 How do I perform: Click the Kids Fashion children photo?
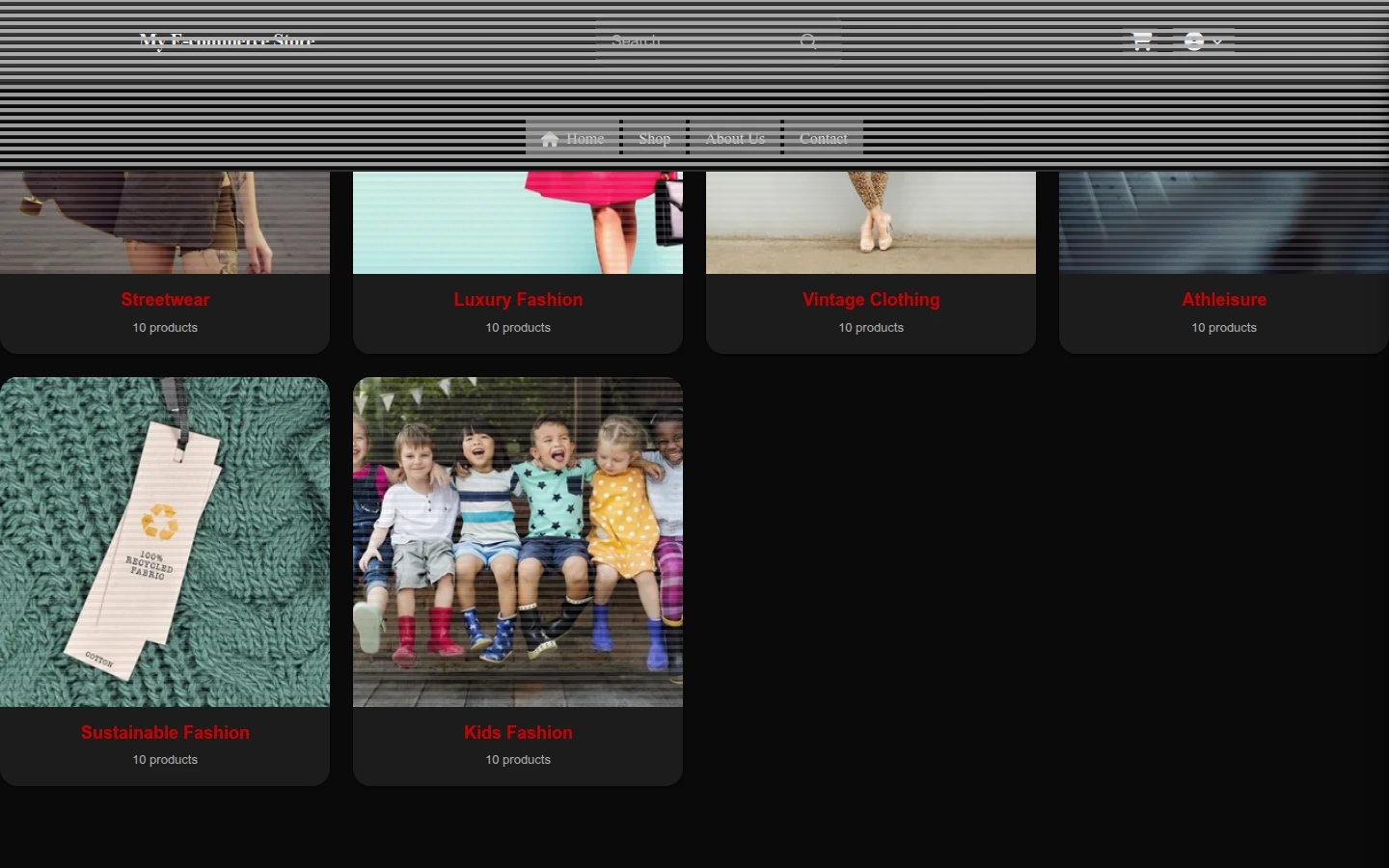click(518, 542)
